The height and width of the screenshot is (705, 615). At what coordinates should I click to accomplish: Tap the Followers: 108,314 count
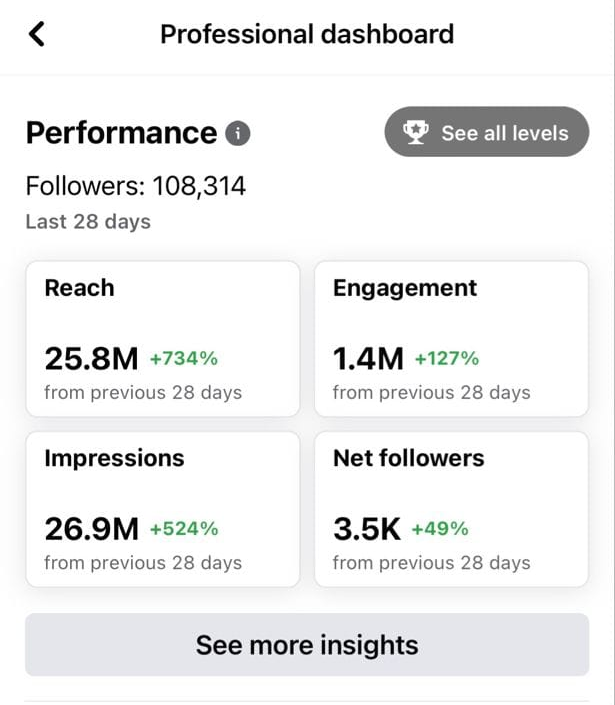136,186
